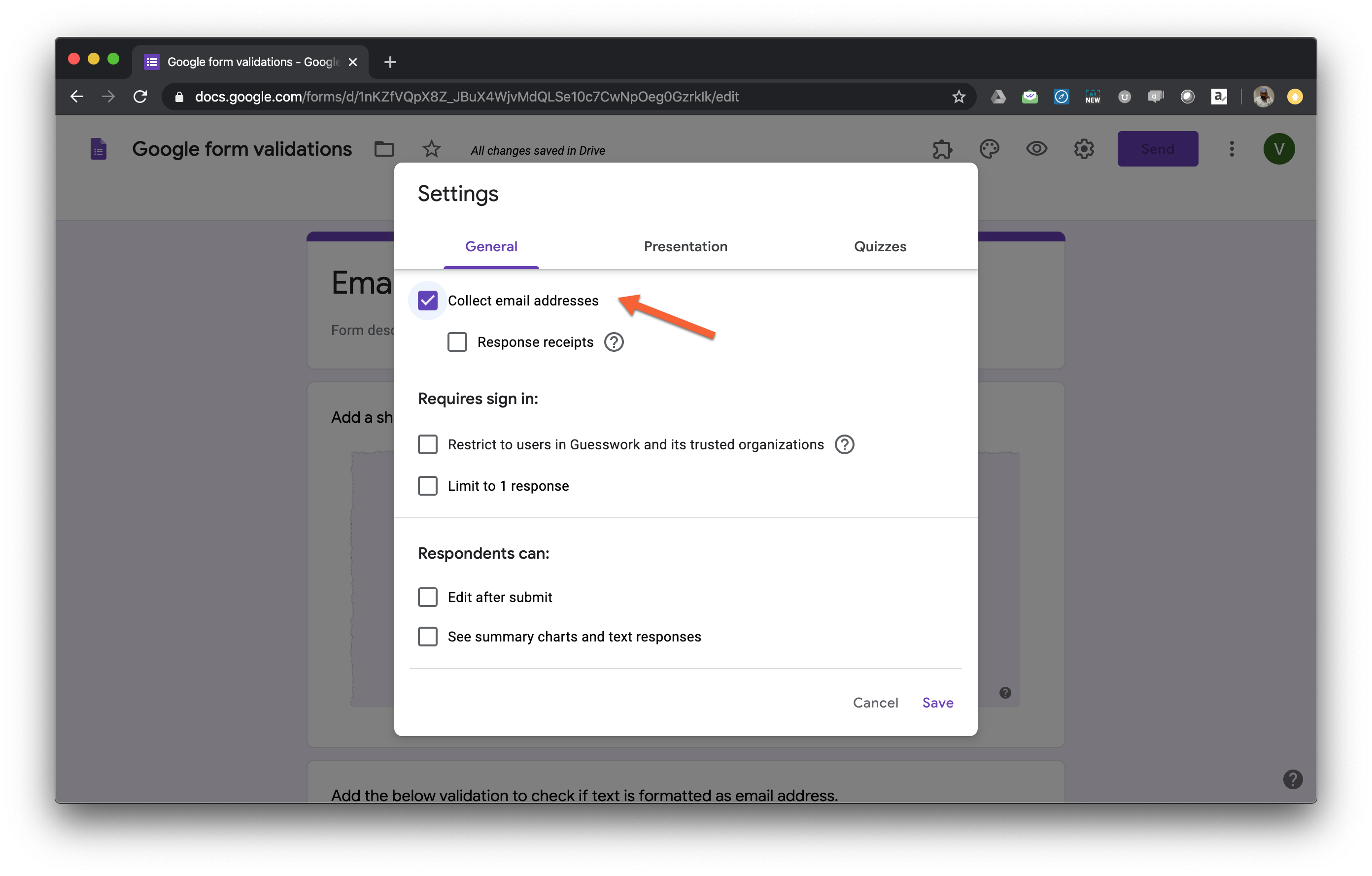Check Limit to 1 response
Viewport: 1372px width, 876px height.
click(x=428, y=486)
